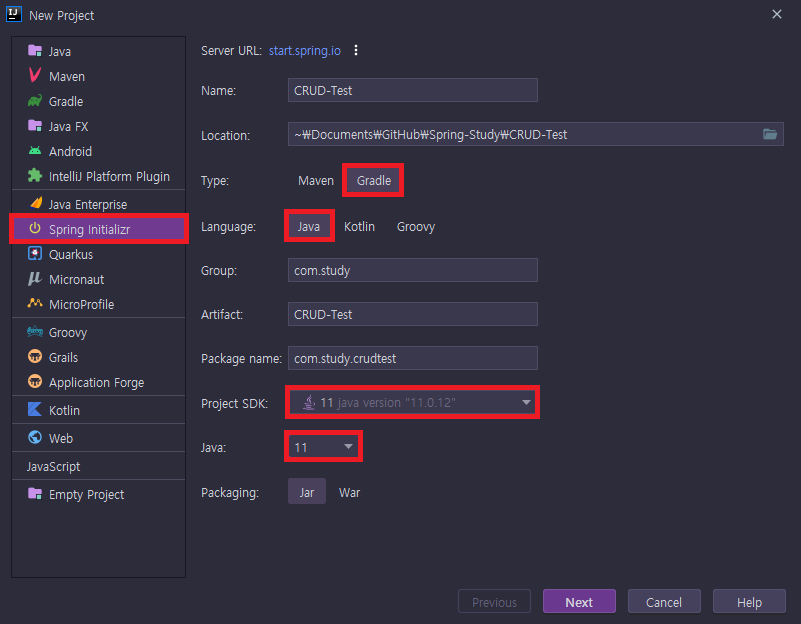The width and height of the screenshot is (801, 624).
Task: Choose Java as the Language option
Action: click(x=309, y=226)
